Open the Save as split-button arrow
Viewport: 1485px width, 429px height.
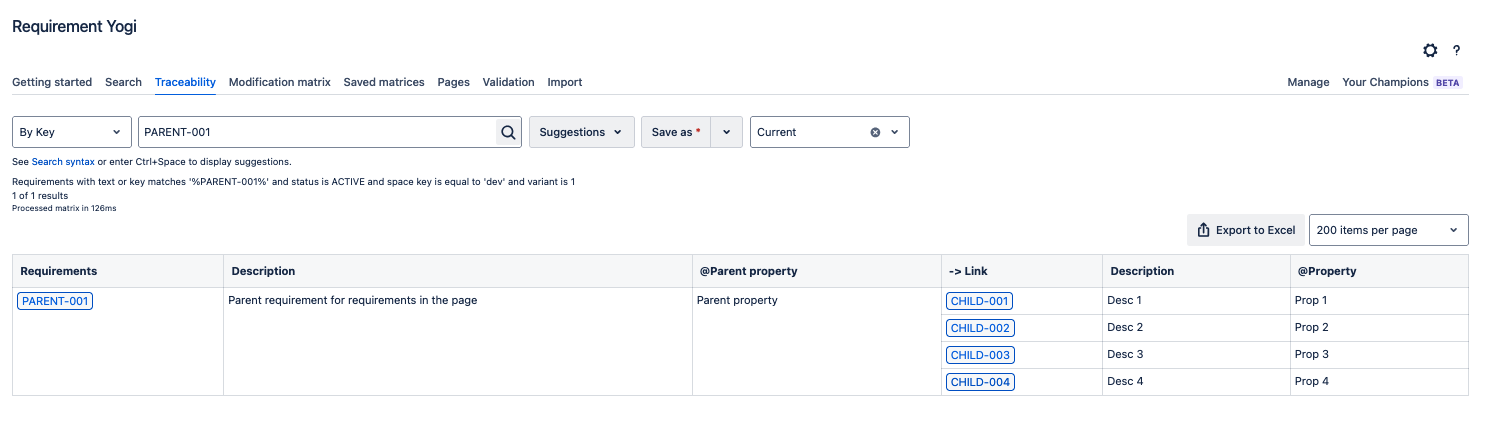coord(727,132)
